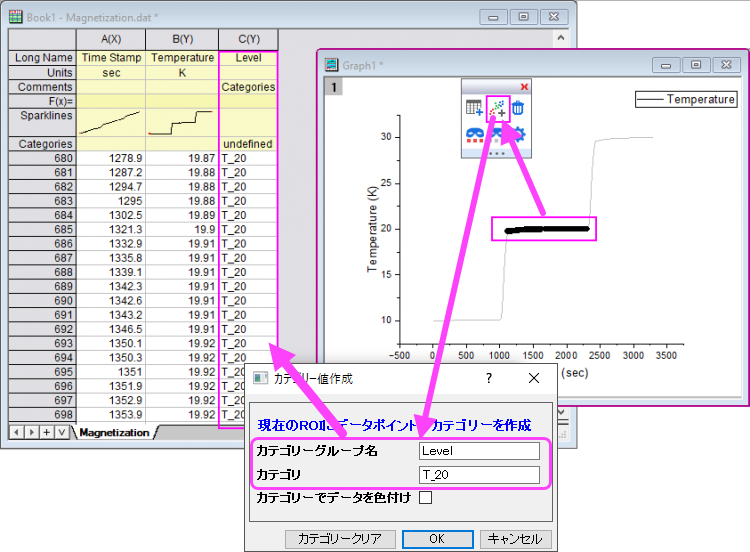Select row header 685

click(43, 230)
